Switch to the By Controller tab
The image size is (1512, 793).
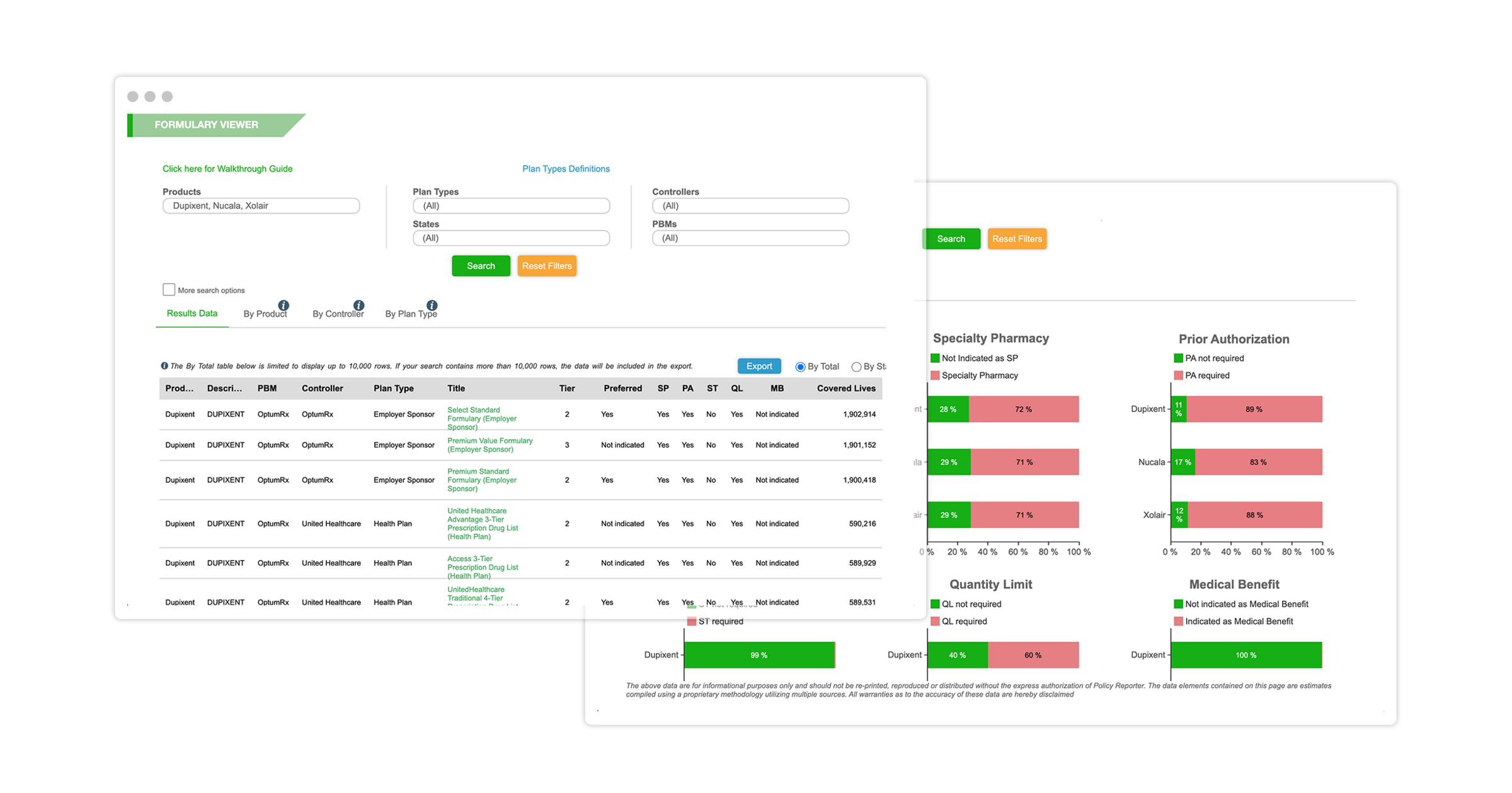[338, 314]
